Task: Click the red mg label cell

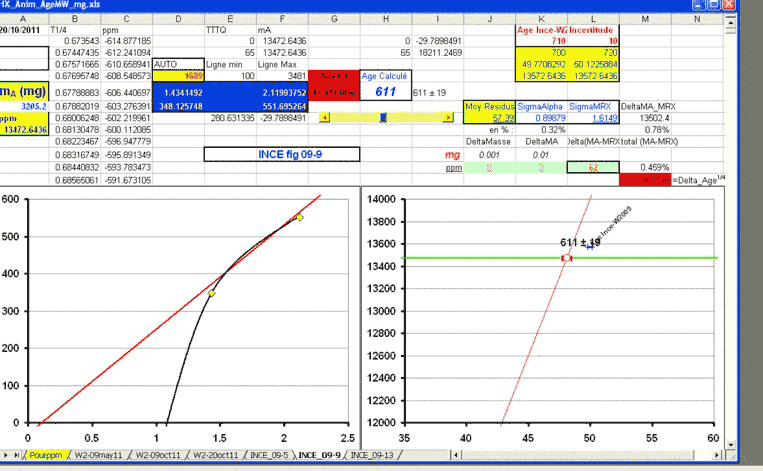Action: click(x=437, y=155)
